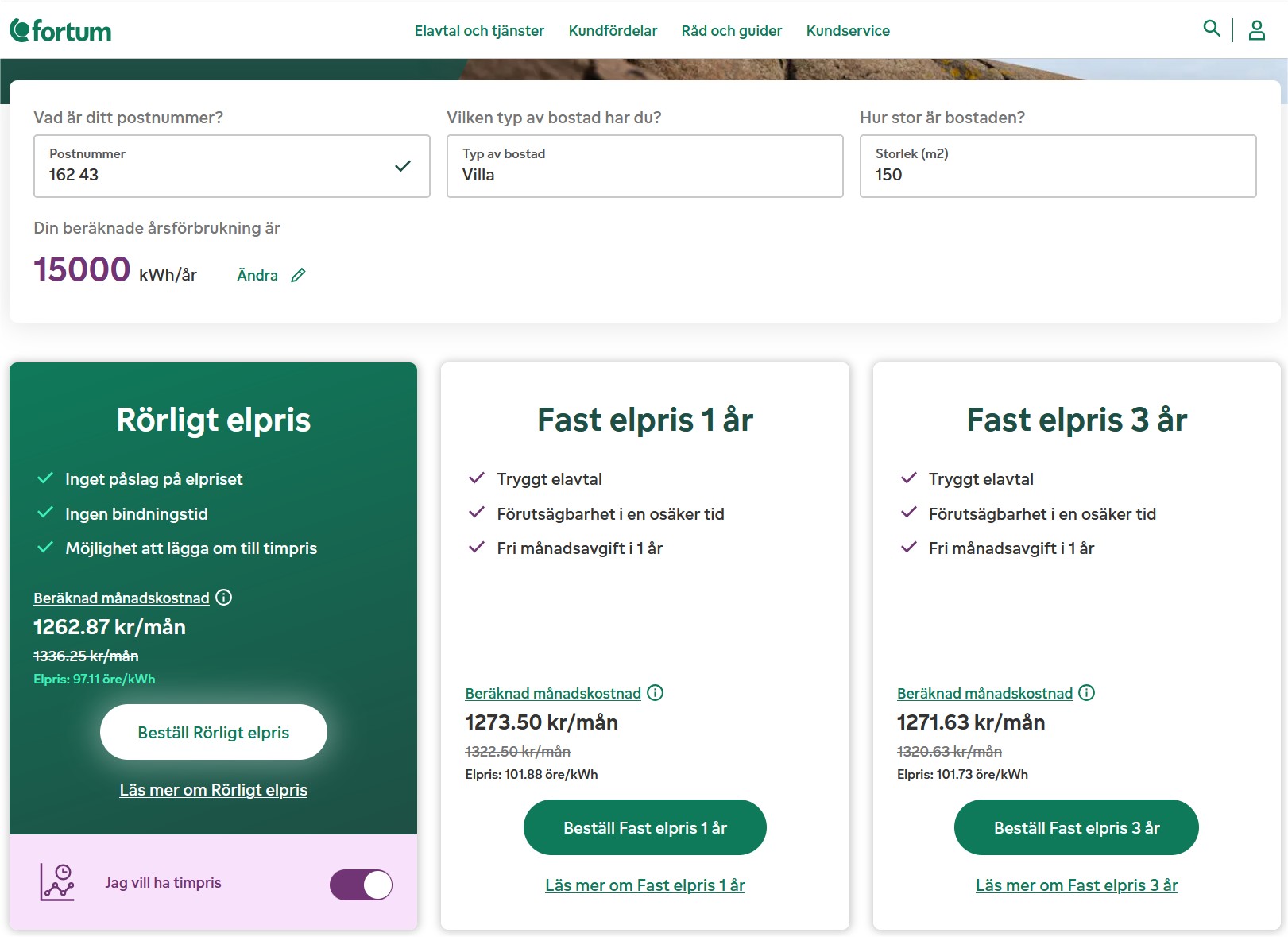Open info icon for Rörligt elpris monthly cost
This screenshot has height=937, width=1288.
tap(224, 598)
